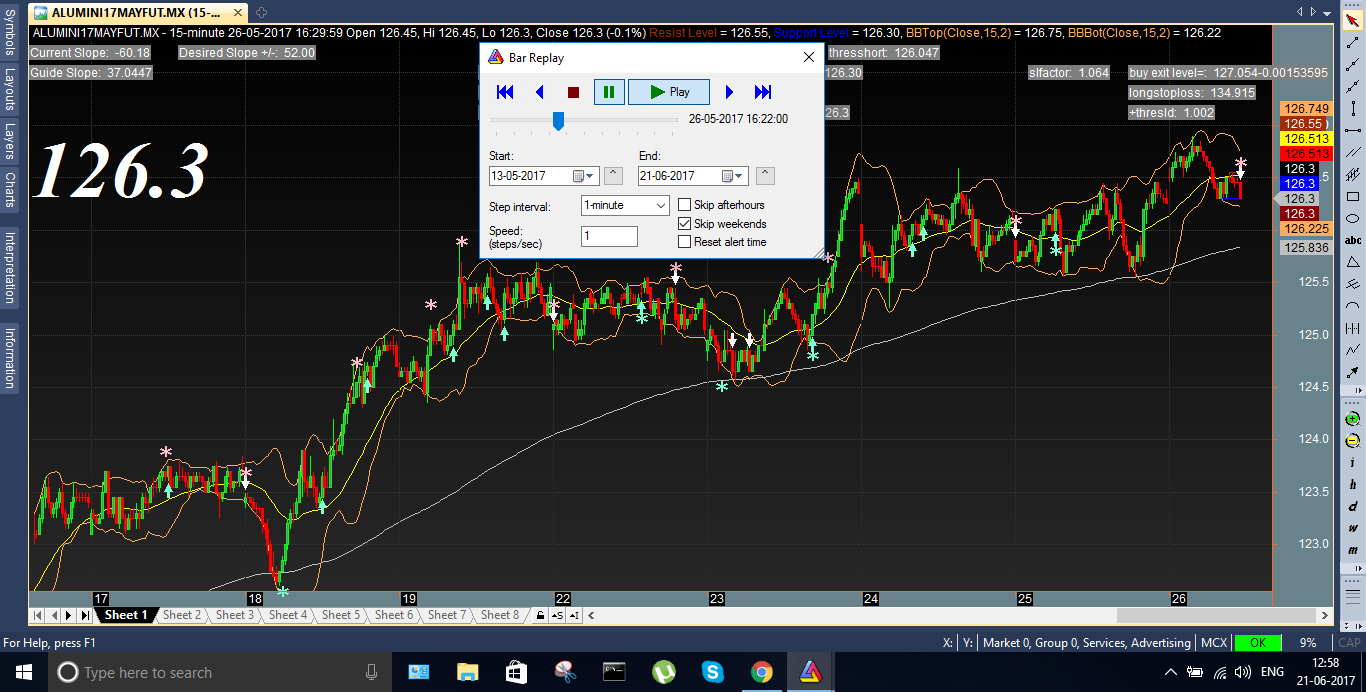Jump to replay beginning in Bar Replay
This screenshot has width=1366, height=692.
505,92
